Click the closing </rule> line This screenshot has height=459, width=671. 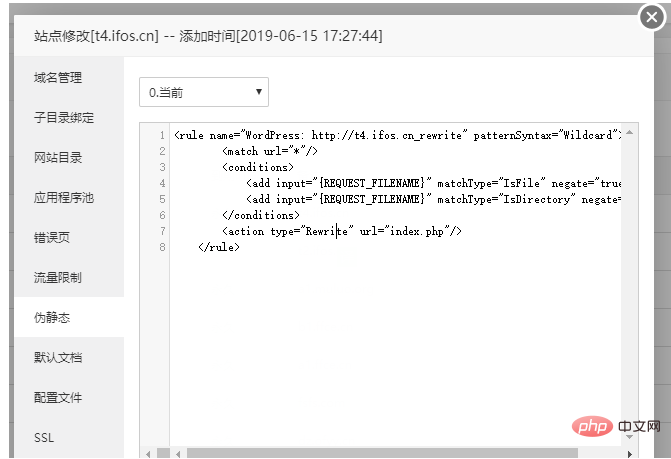click(219, 247)
